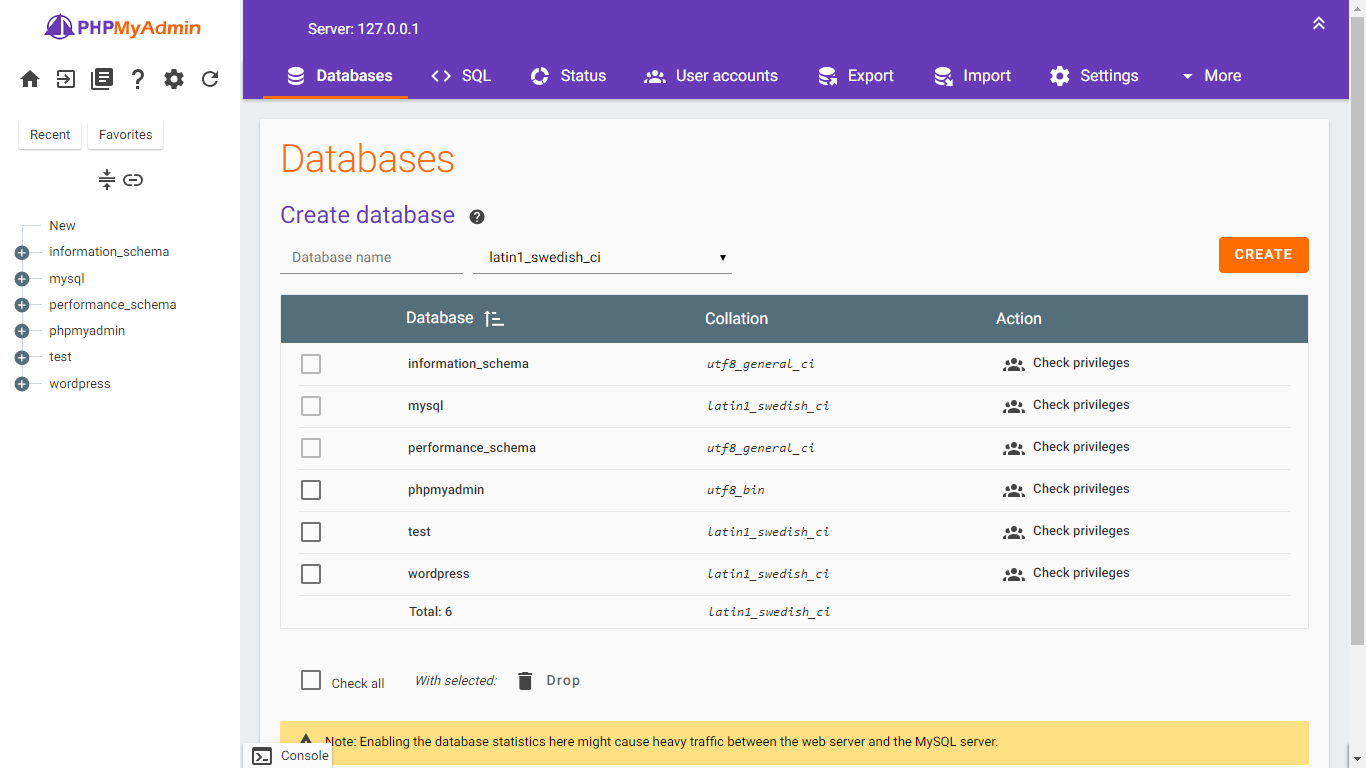This screenshot has height=768, width=1366.
Task: Switch to the SQL tab
Action: (x=461, y=76)
